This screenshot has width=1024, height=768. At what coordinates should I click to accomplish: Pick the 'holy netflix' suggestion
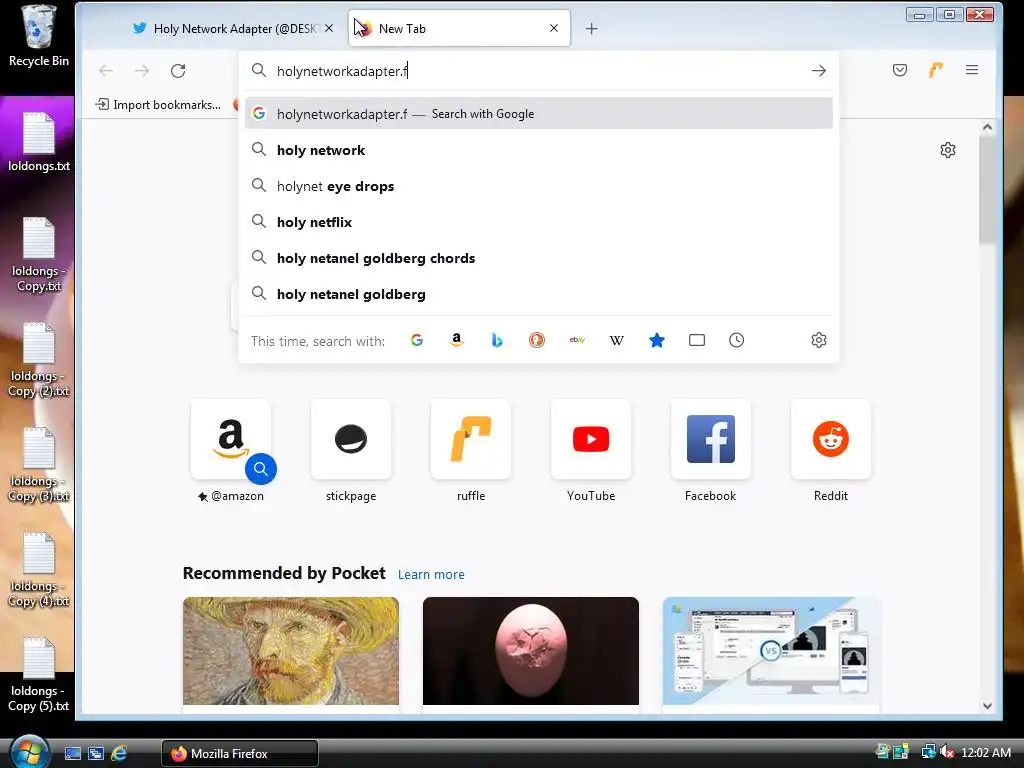point(539,222)
